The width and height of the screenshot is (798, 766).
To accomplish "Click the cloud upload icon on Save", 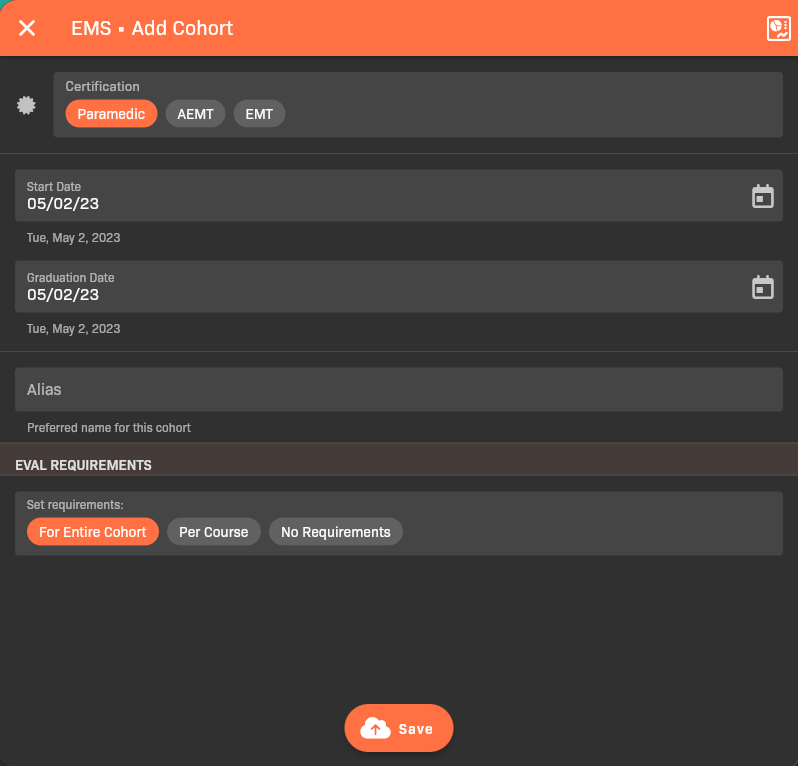I will coord(376,728).
